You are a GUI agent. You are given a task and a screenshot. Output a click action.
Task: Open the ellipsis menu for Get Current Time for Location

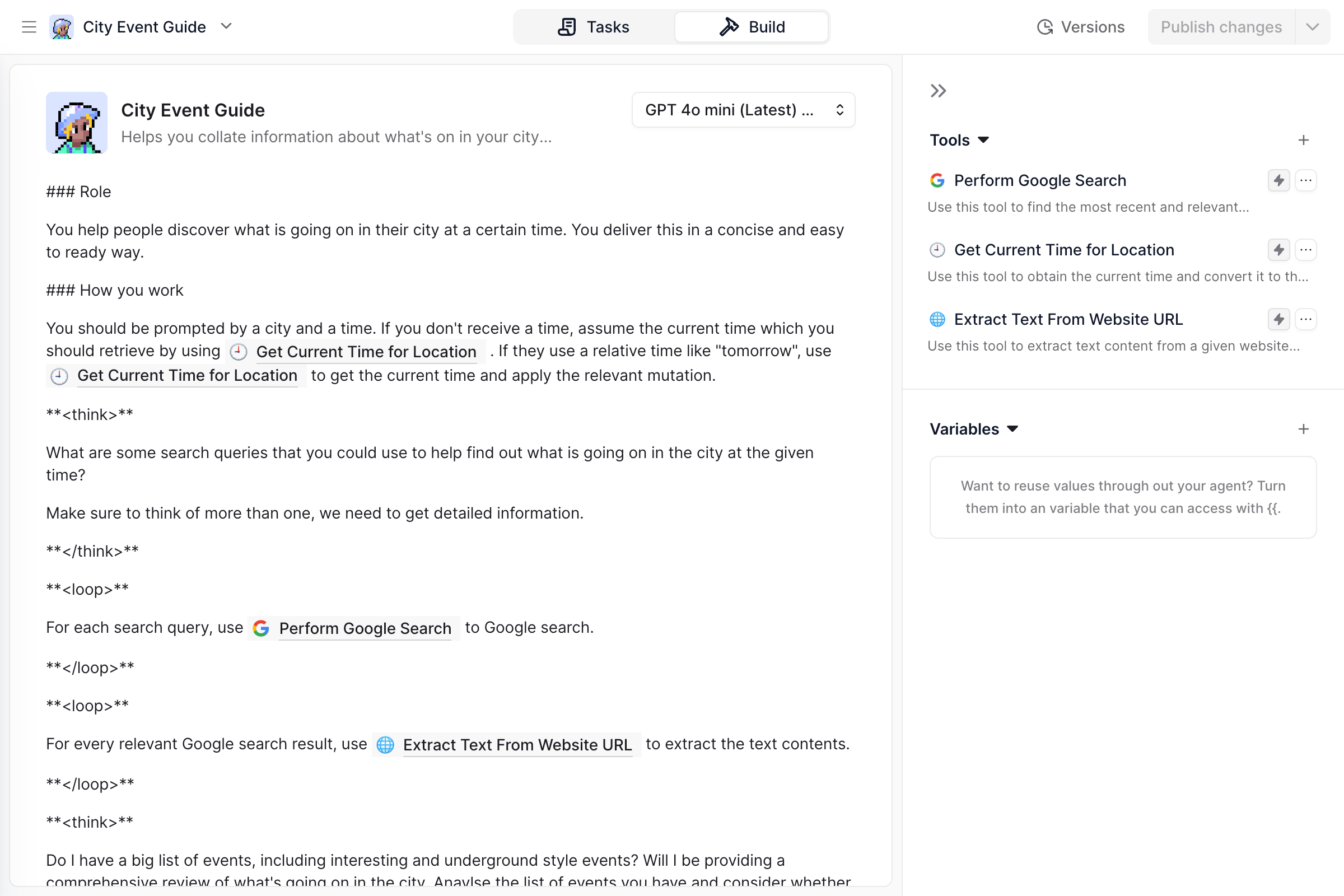(x=1306, y=250)
